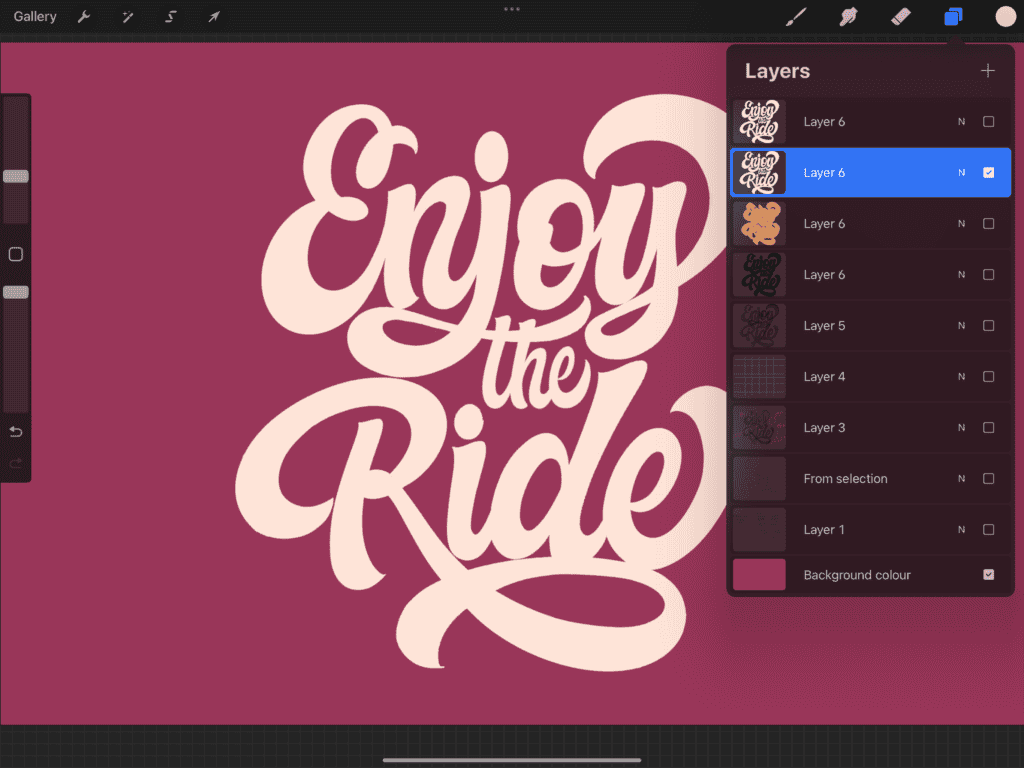Select the Transform arrow tool

pos(213,17)
